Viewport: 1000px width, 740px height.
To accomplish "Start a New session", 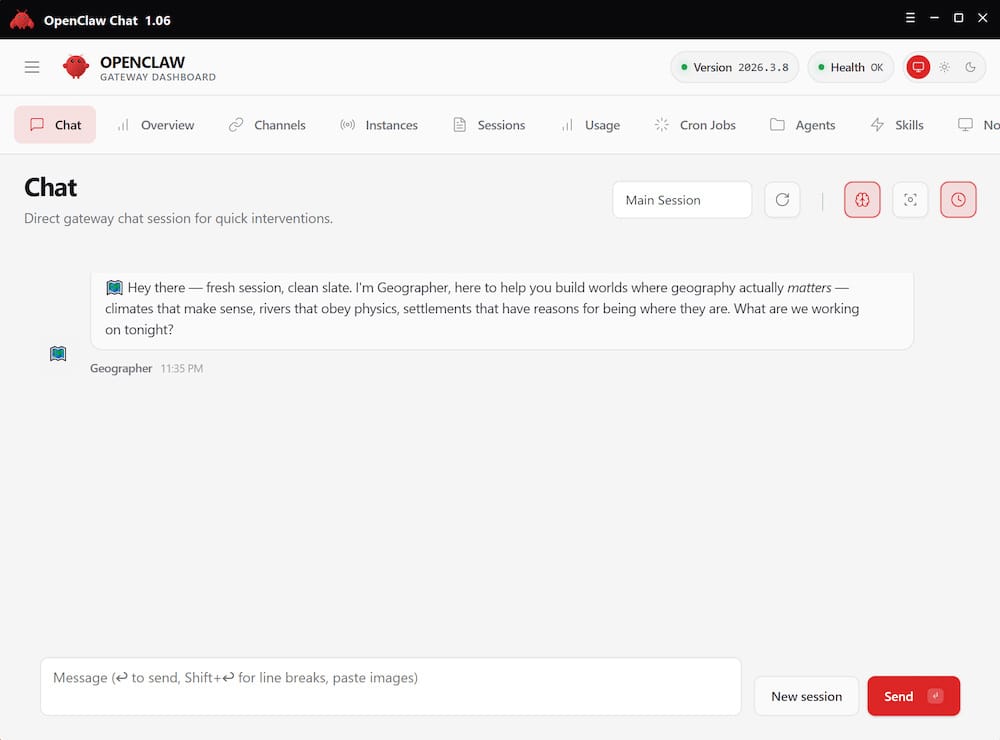I will [806, 696].
